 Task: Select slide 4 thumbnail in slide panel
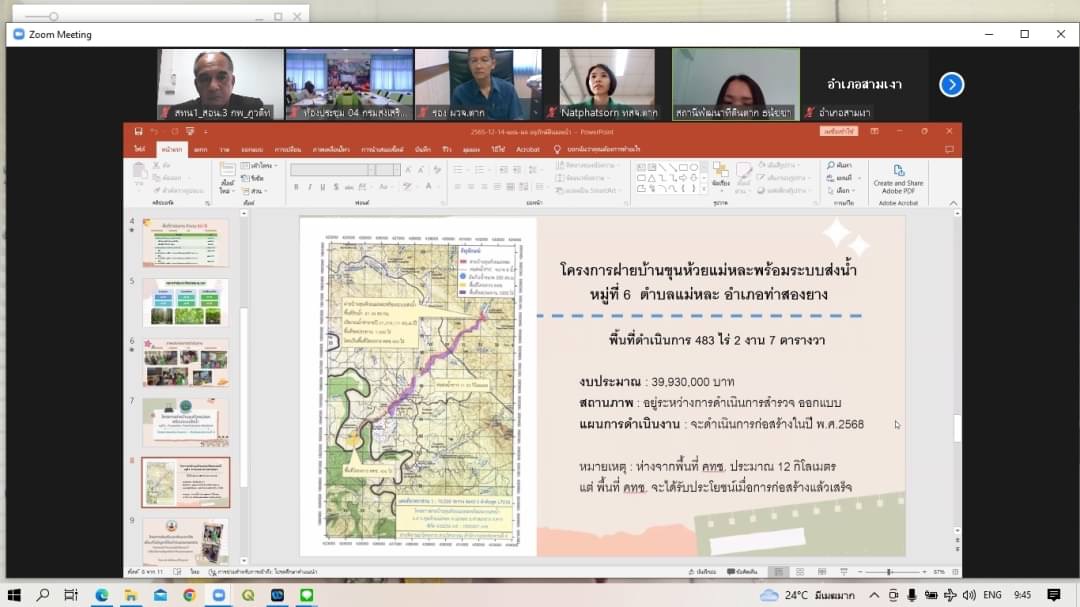[185, 243]
